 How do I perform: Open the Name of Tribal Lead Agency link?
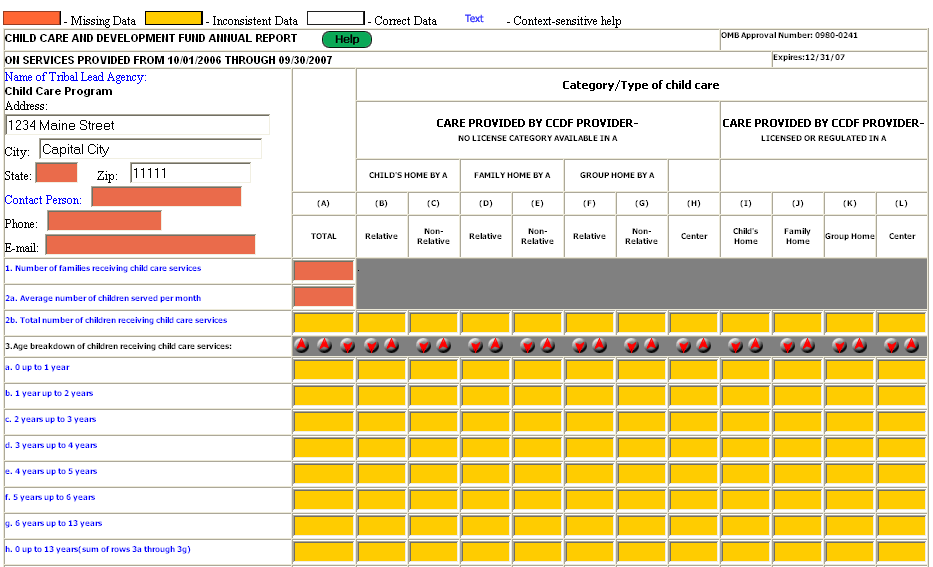[x=75, y=77]
